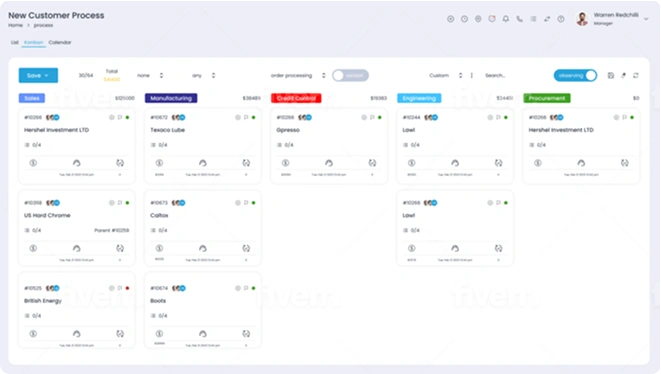Toggle the observing switch off
The width and height of the screenshot is (661, 374).
[x=575, y=75]
